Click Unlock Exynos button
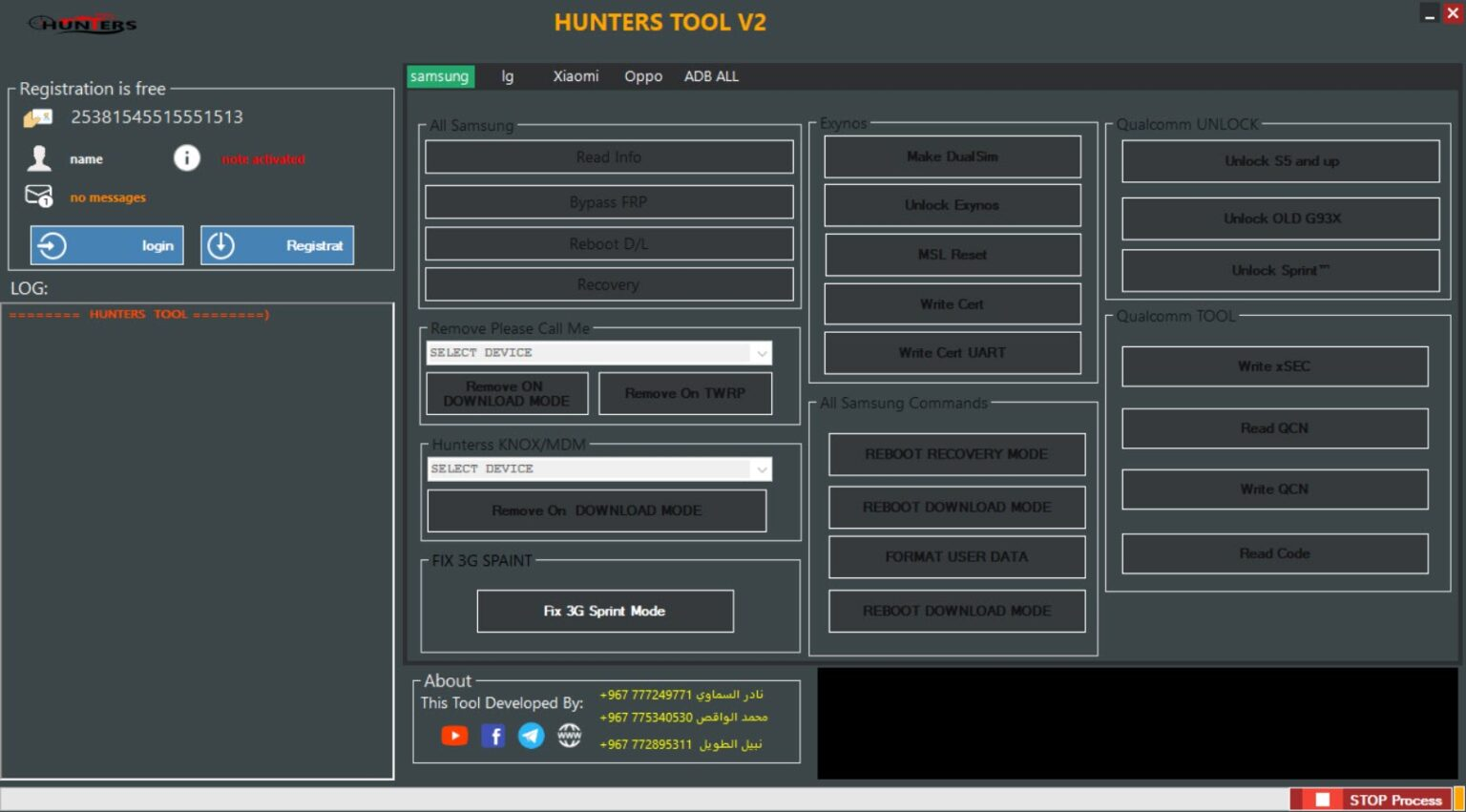 click(x=953, y=205)
